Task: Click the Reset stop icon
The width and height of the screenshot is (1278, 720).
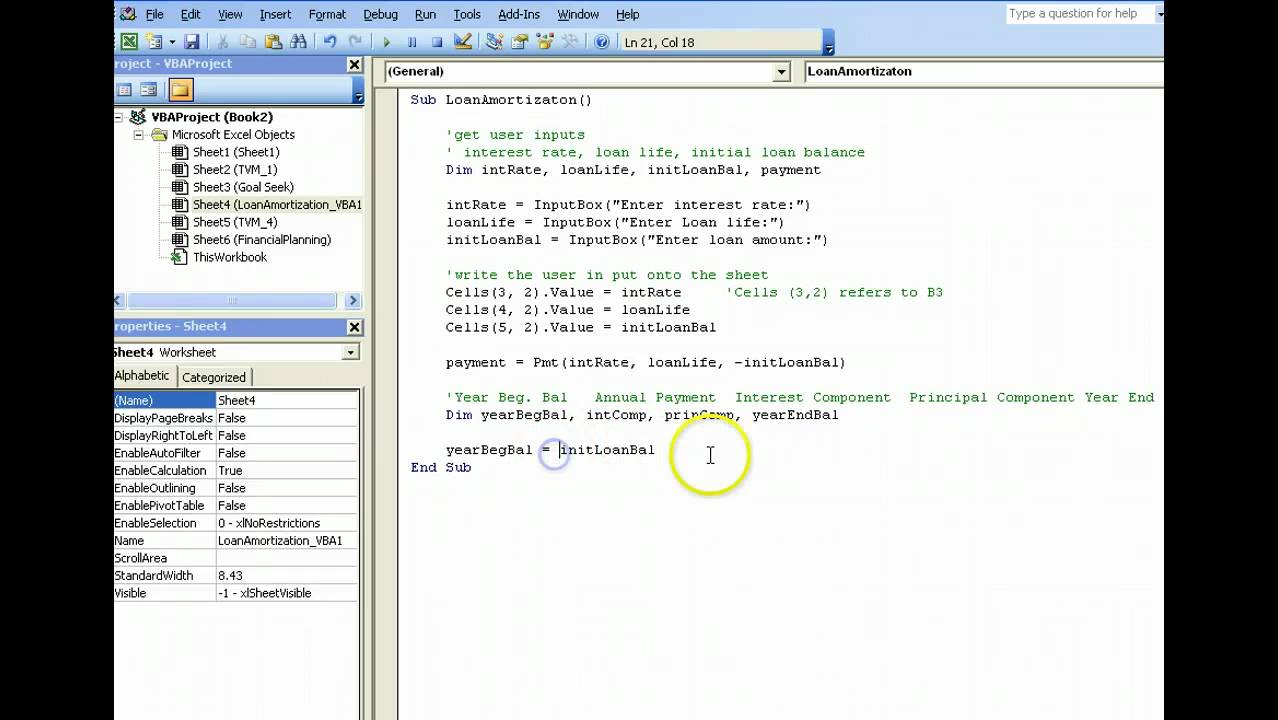Action: (437, 42)
